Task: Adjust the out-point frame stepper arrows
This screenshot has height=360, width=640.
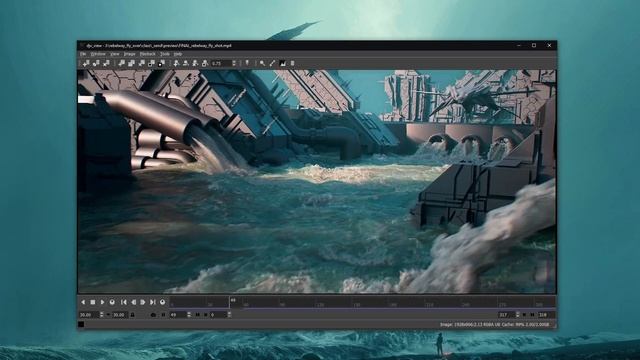Action: [518, 315]
